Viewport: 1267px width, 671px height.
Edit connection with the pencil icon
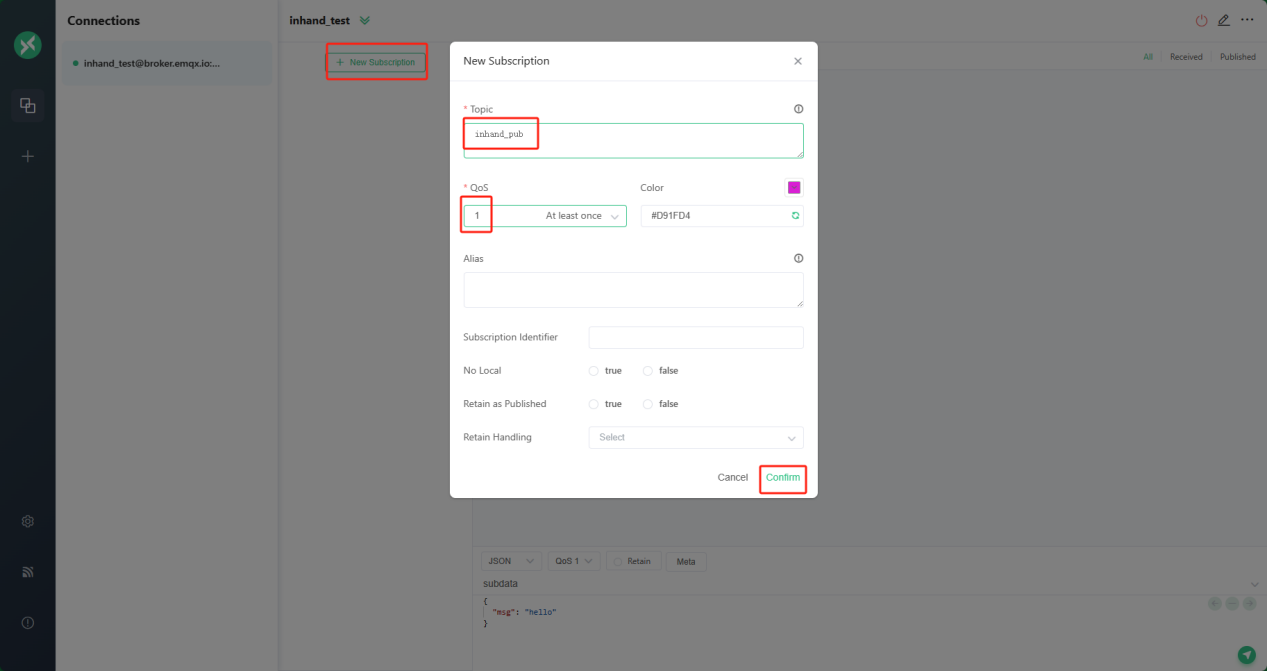click(1224, 21)
